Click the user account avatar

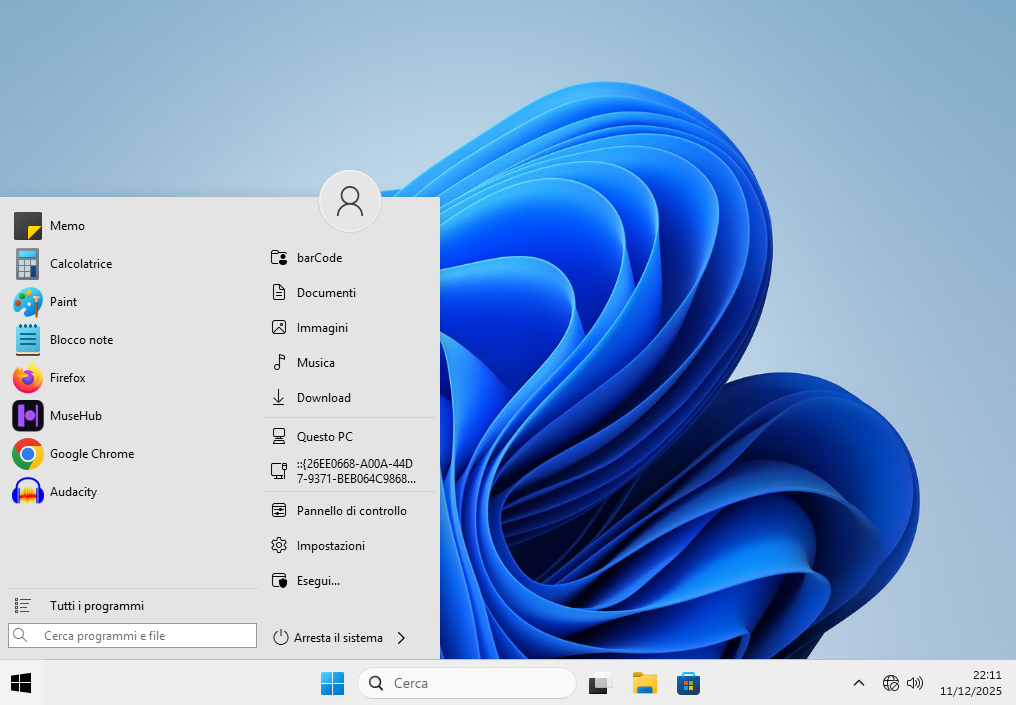tap(350, 202)
